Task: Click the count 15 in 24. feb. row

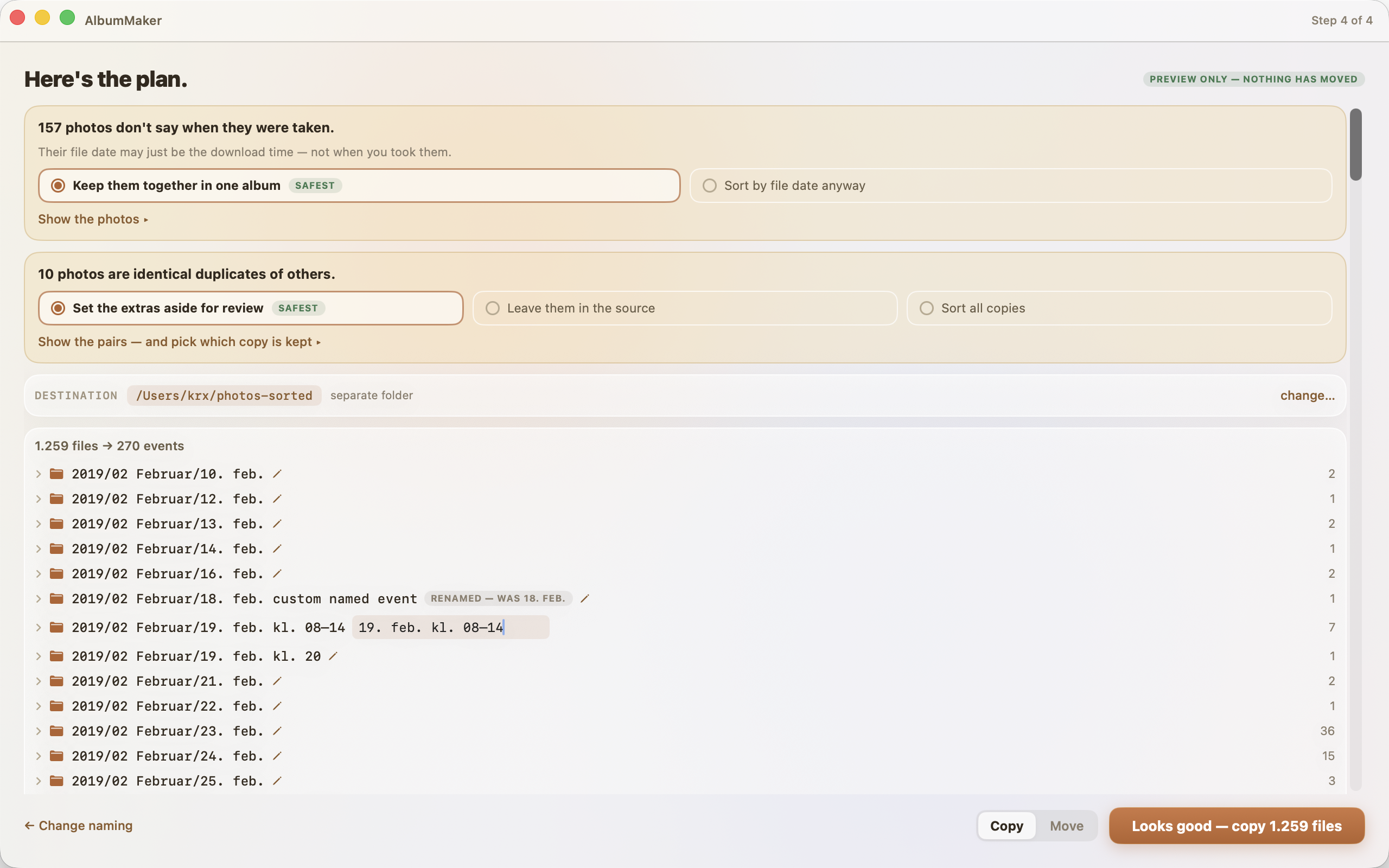Action: (1328, 756)
